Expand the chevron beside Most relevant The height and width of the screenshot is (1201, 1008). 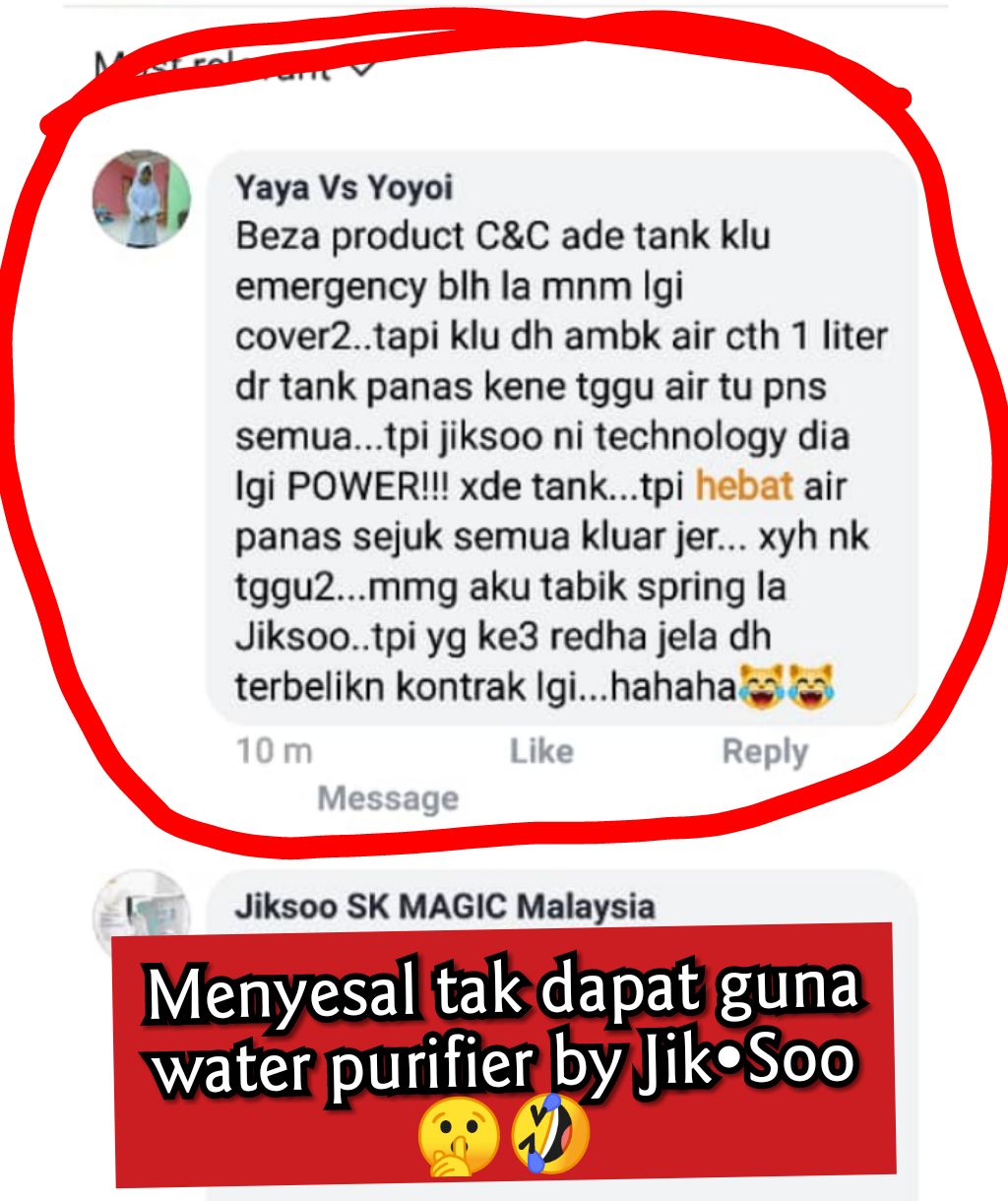click(x=362, y=68)
